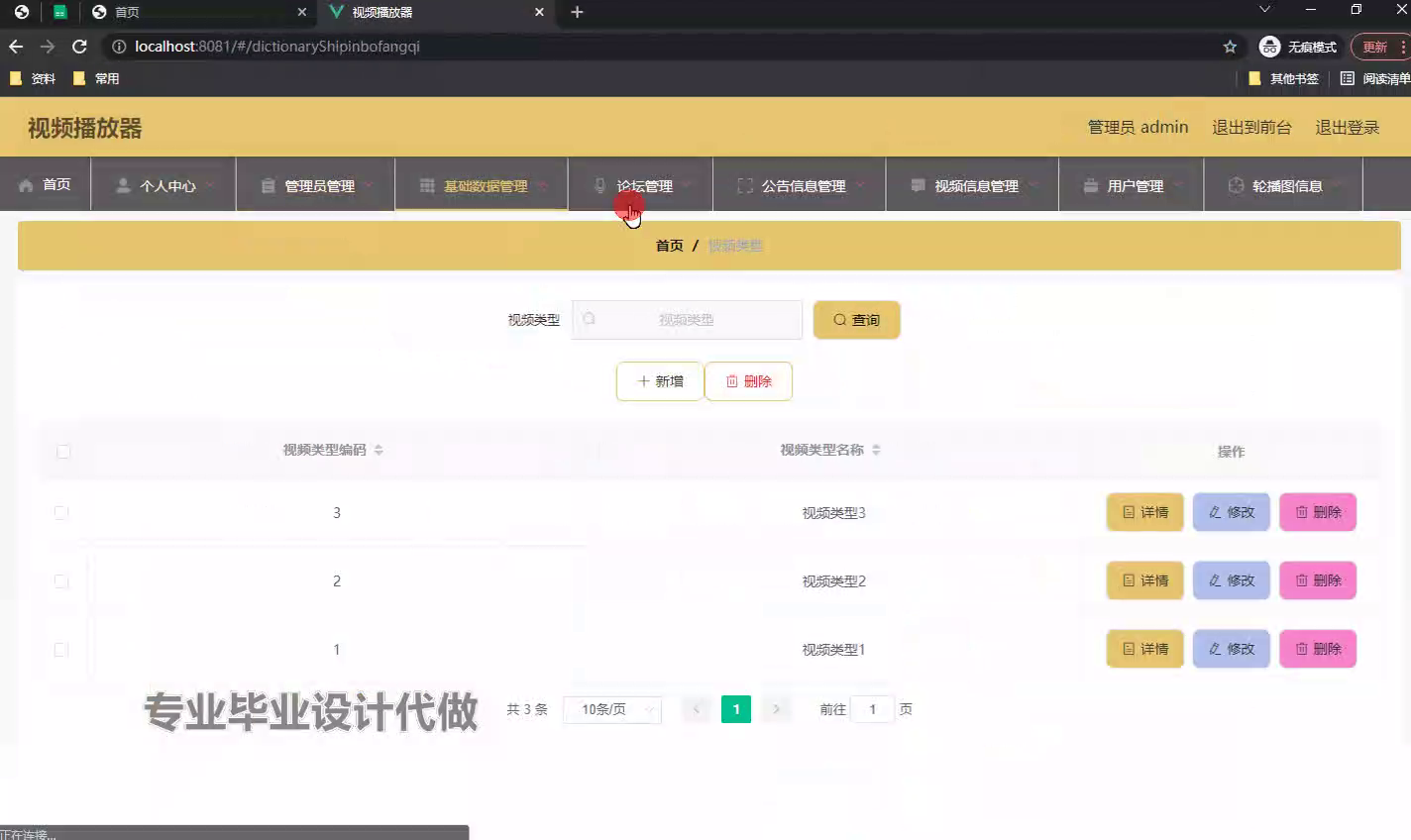The height and width of the screenshot is (840, 1411).
Task: Click the site info icon in address bar
Action: [x=119, y=47]
